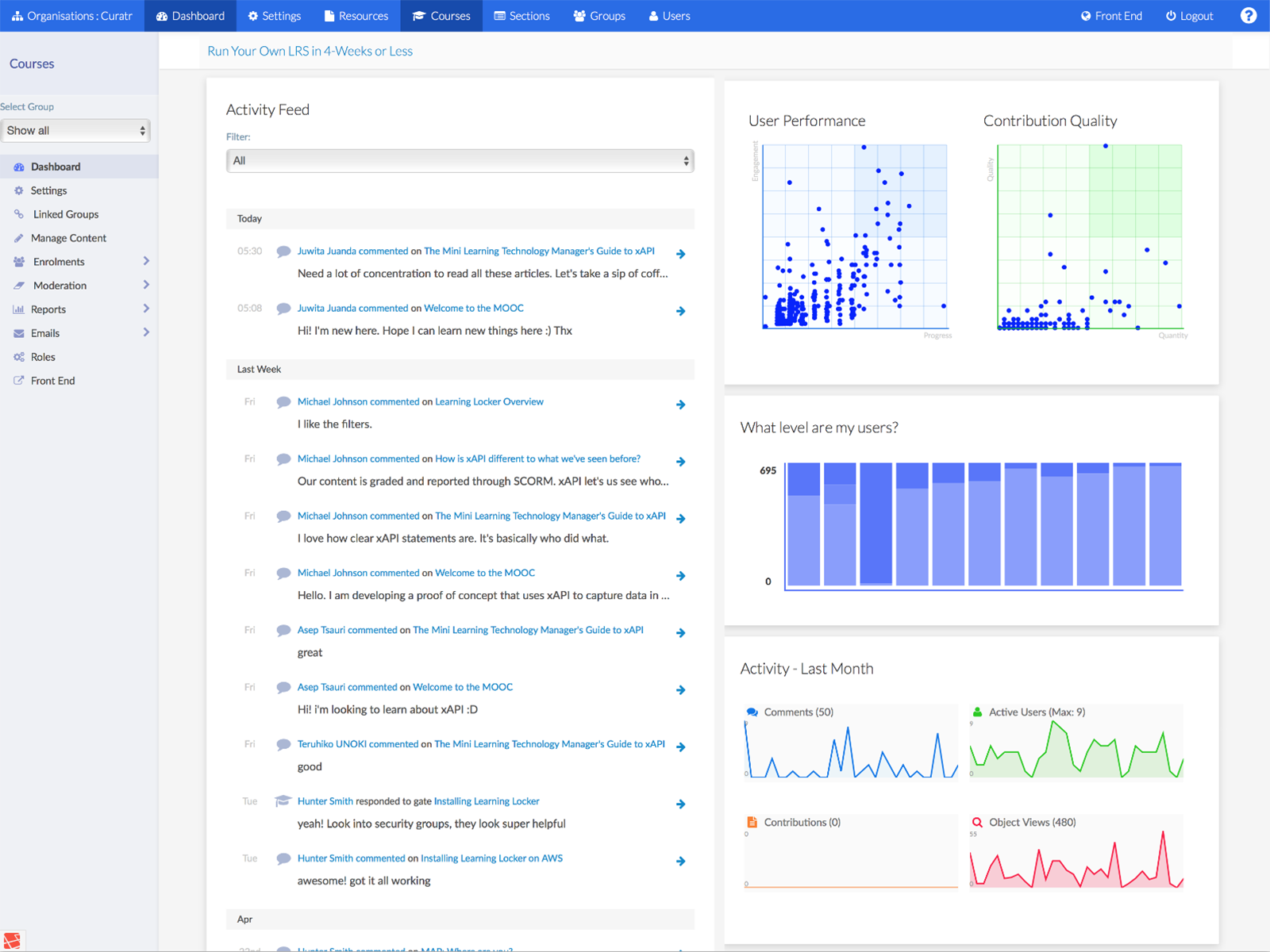Click the arrow icon for the 05:30 comment
1270x952 pixels.
(x=681, y=254)
